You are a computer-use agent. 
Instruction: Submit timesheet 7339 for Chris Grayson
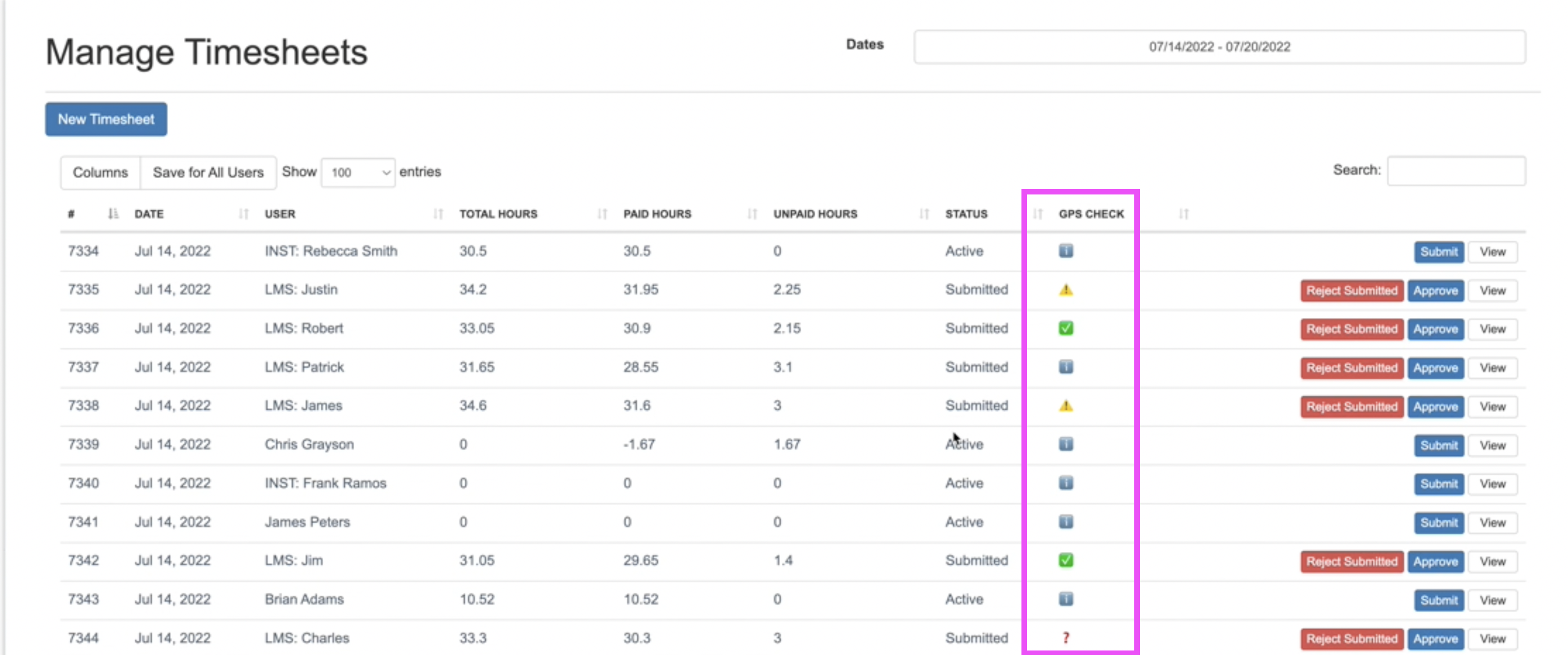point(1438,445)
